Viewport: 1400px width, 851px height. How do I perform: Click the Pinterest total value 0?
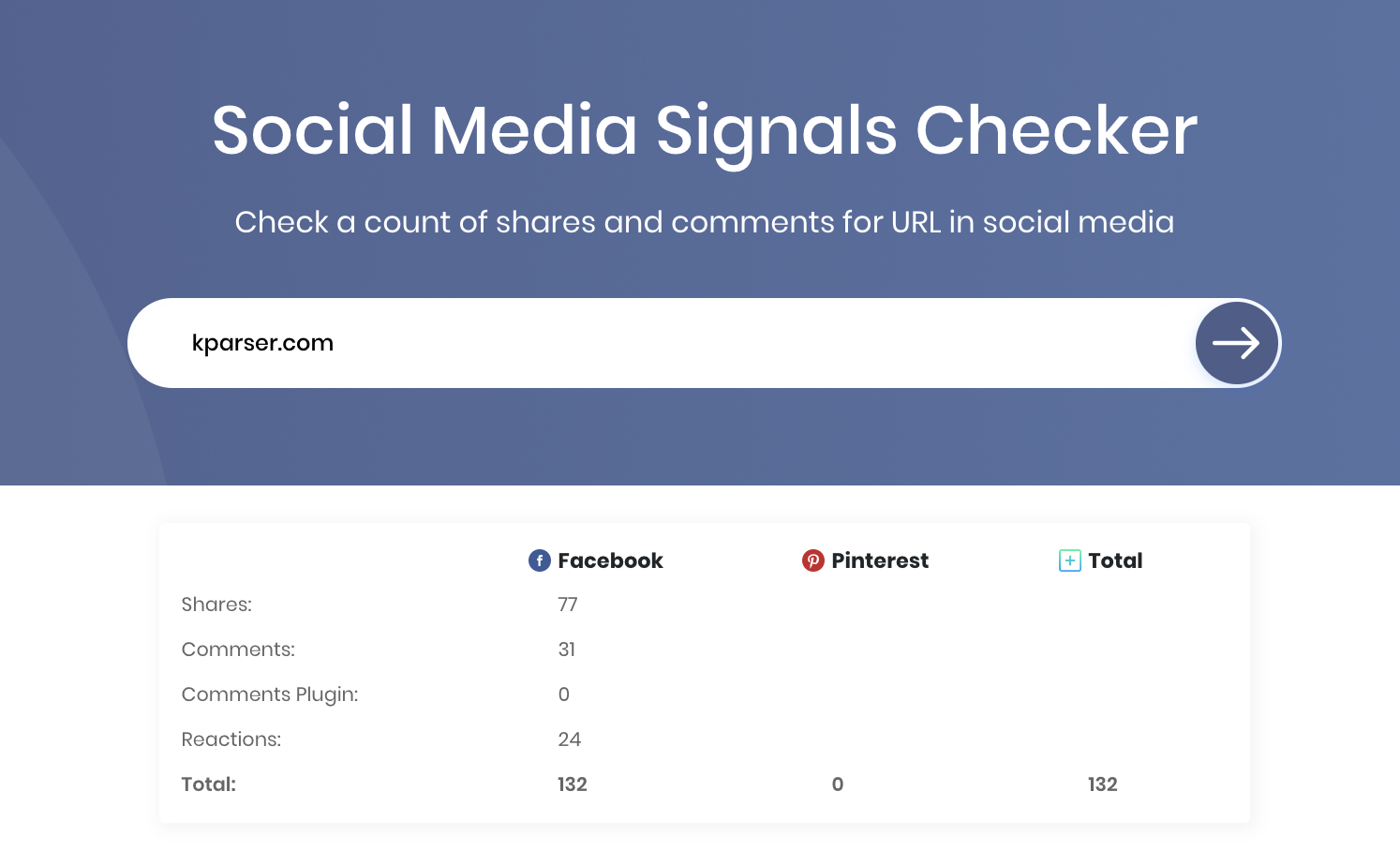838,784
